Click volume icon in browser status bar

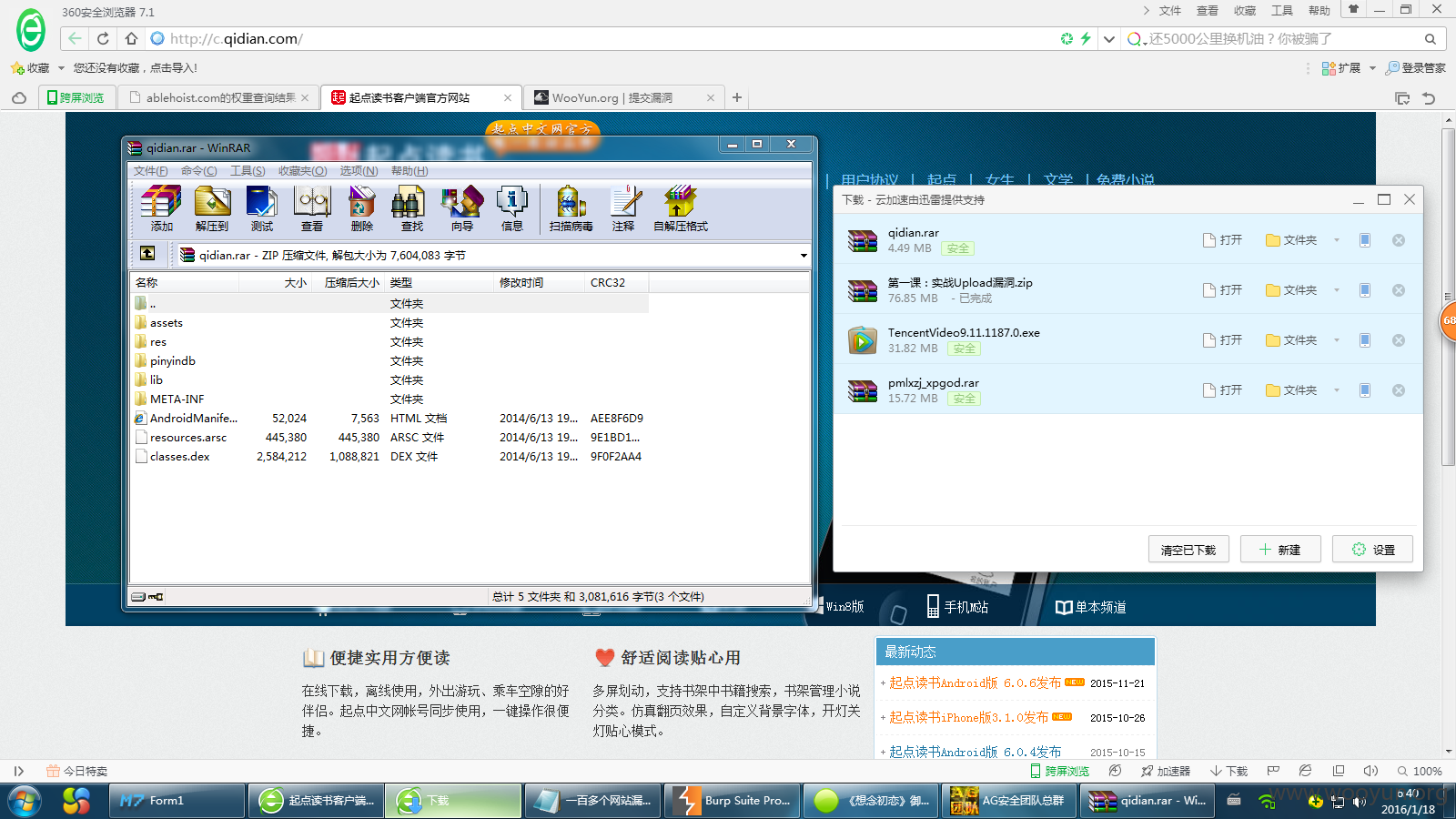coord(1371,771)
